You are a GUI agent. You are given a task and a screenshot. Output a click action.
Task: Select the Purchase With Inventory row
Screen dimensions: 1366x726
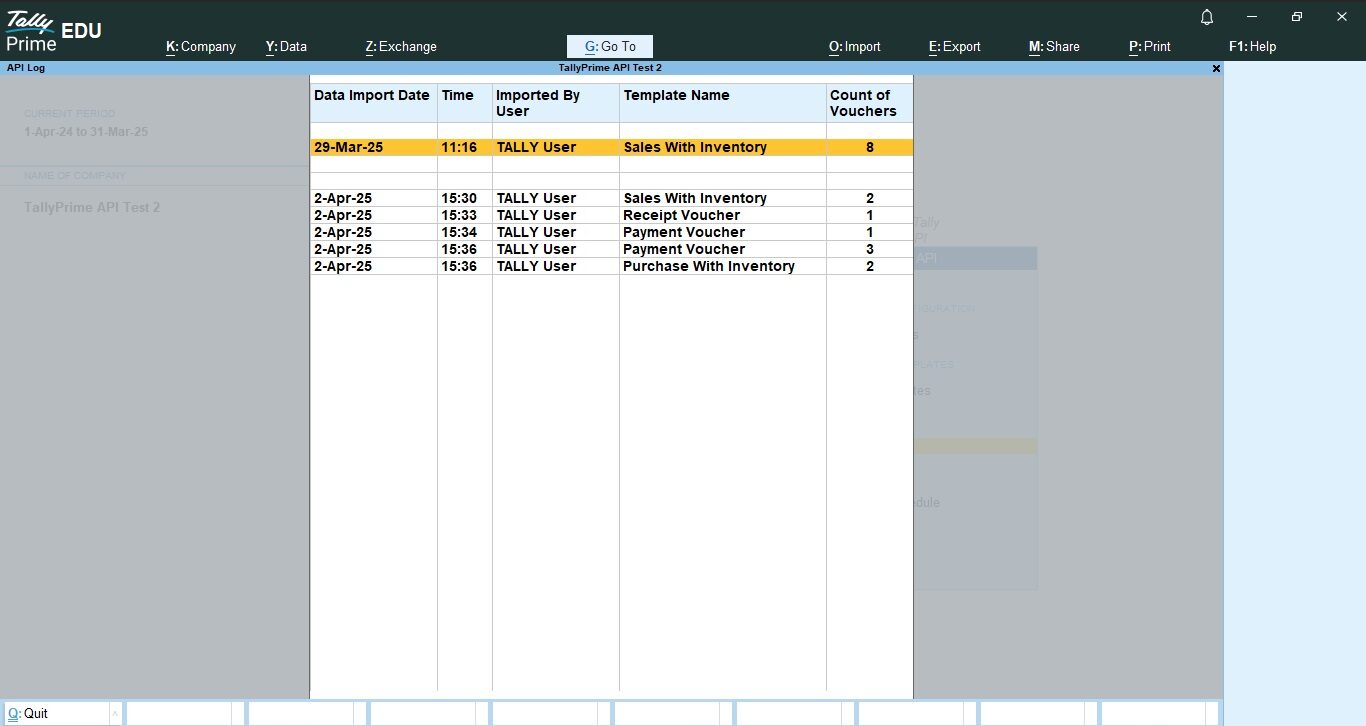coord(612,266)
